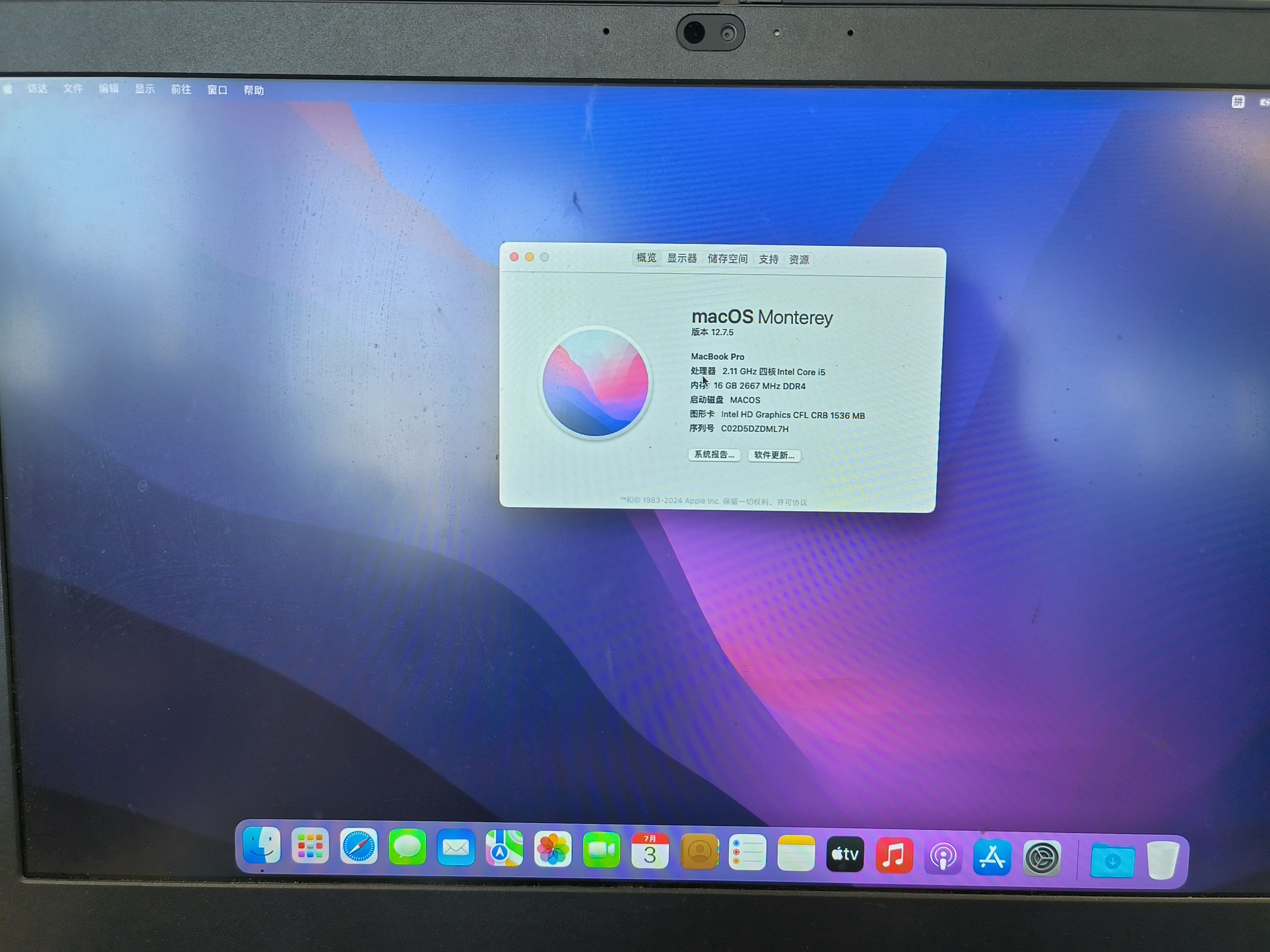1270x952 pixels.
Task: Click the MACOS startup disk value
Action: click(x=745, y=400)
